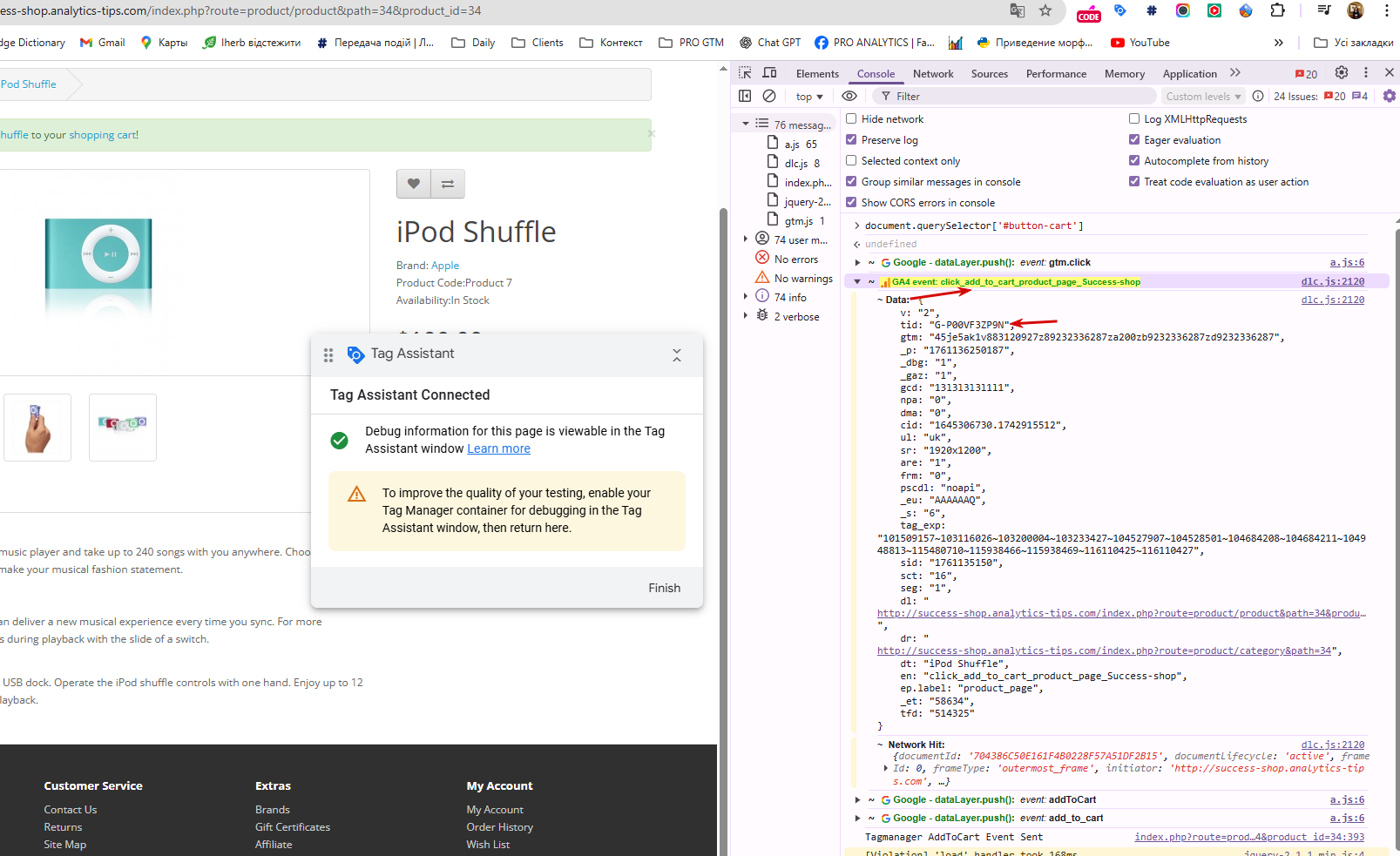Open the shopping cart link in success alert
The width and height of the screenshot is (1400, 856).
103,135
